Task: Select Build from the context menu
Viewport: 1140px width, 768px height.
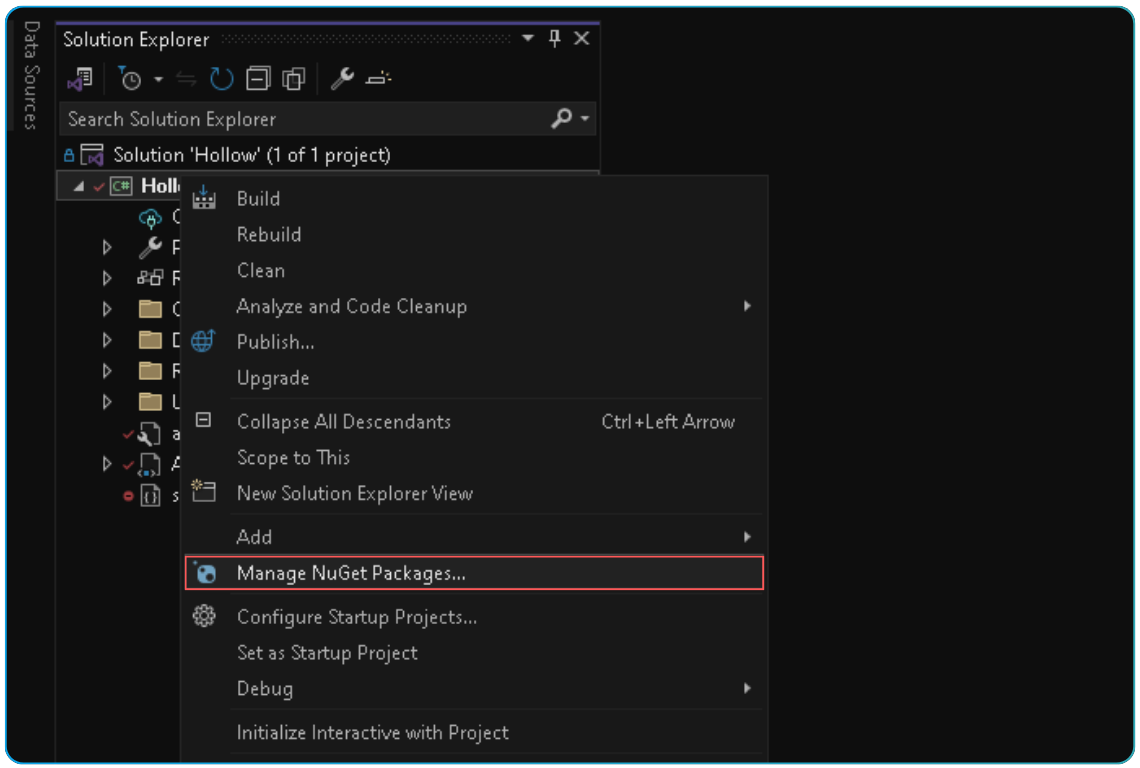Action: coord(257,198)
